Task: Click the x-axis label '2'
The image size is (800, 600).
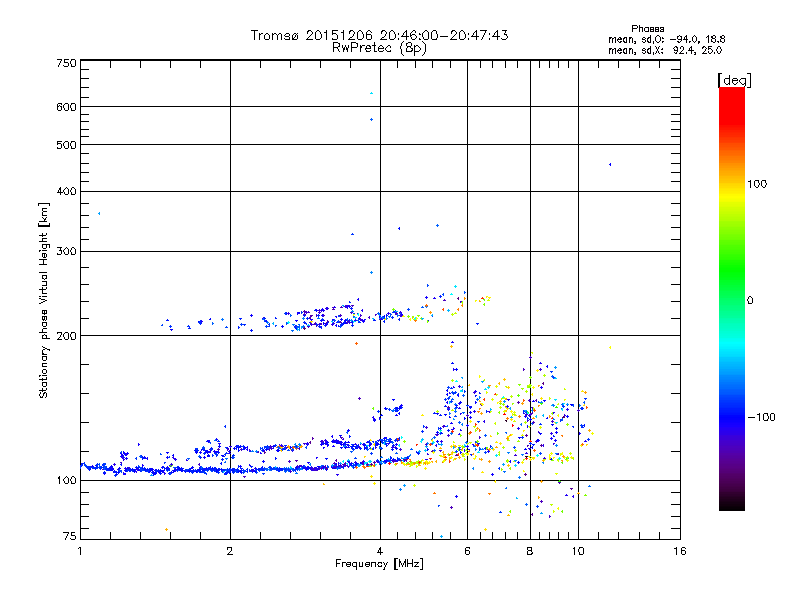Action: click(230, 551)
